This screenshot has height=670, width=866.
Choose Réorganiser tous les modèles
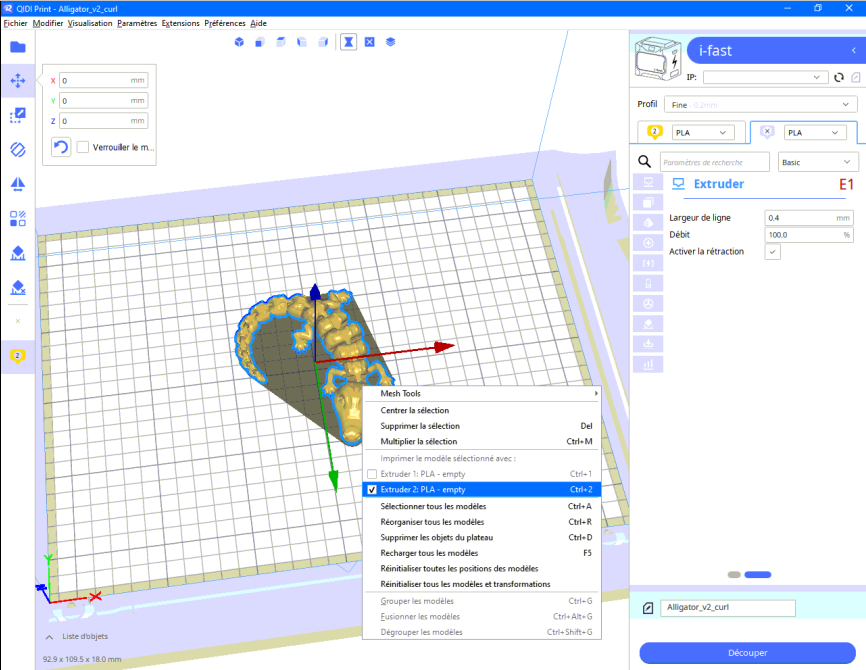[482, 521]
